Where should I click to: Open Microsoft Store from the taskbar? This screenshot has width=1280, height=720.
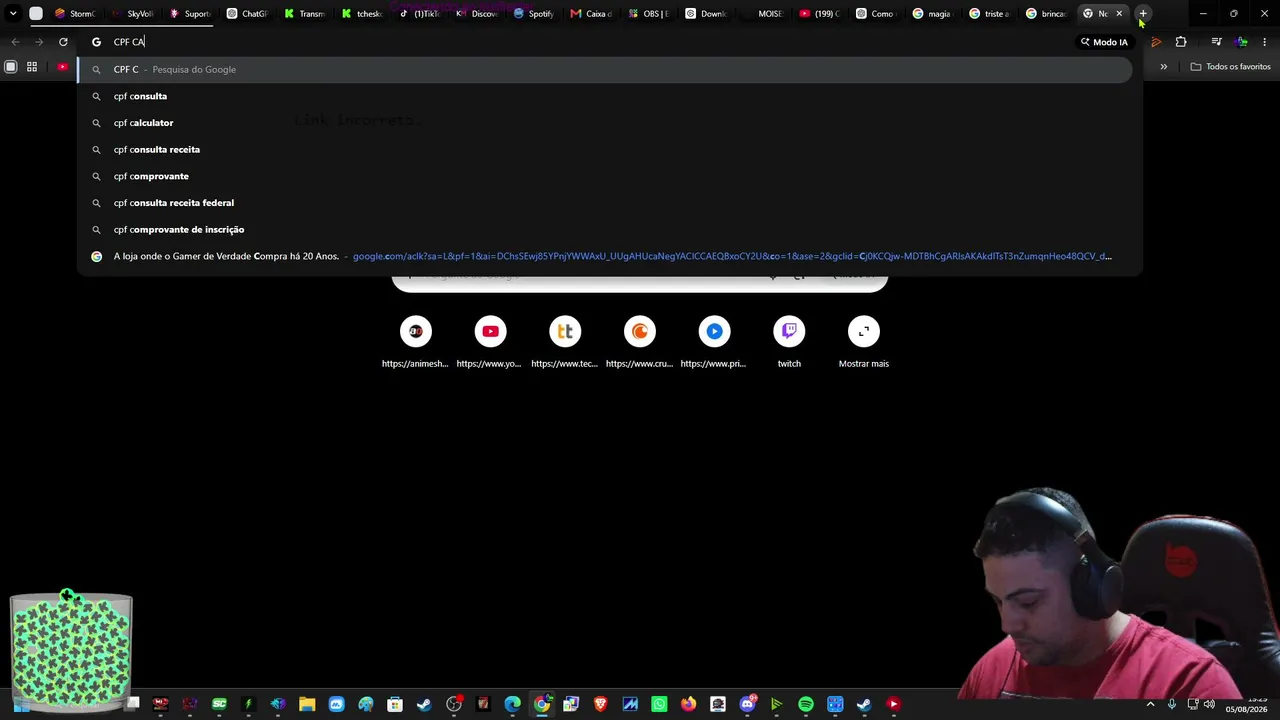(395, 704)
